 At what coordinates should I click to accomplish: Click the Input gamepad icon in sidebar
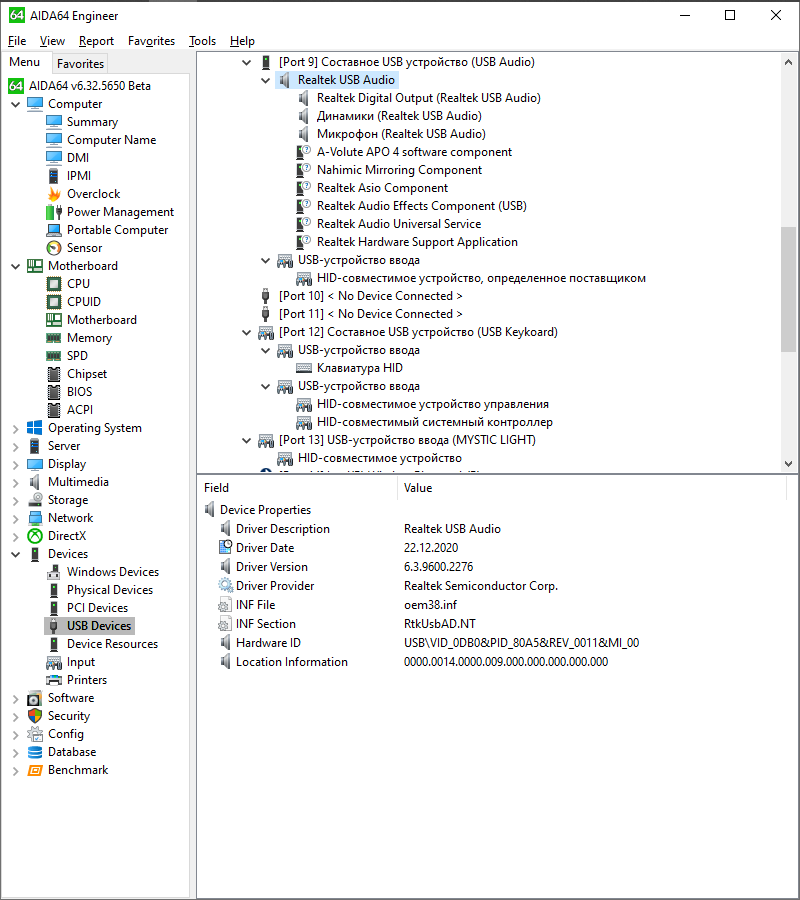54,662
